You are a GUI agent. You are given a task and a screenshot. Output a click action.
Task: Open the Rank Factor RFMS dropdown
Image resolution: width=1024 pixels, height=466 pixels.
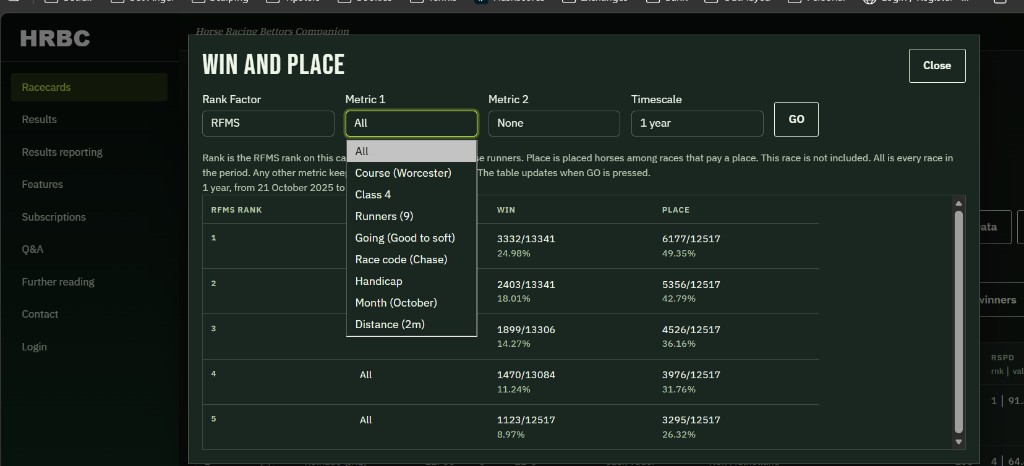coord(268,123)
